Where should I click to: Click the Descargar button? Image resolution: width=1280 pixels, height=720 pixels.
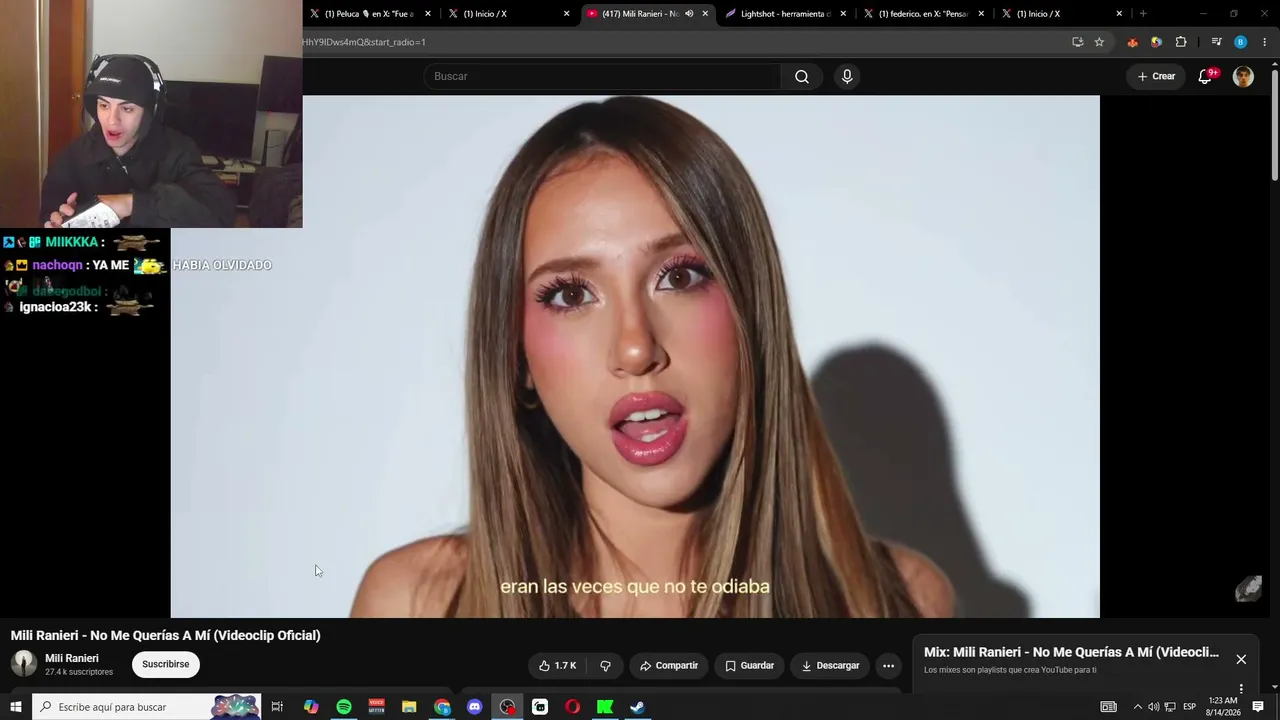tap(830, 666)
